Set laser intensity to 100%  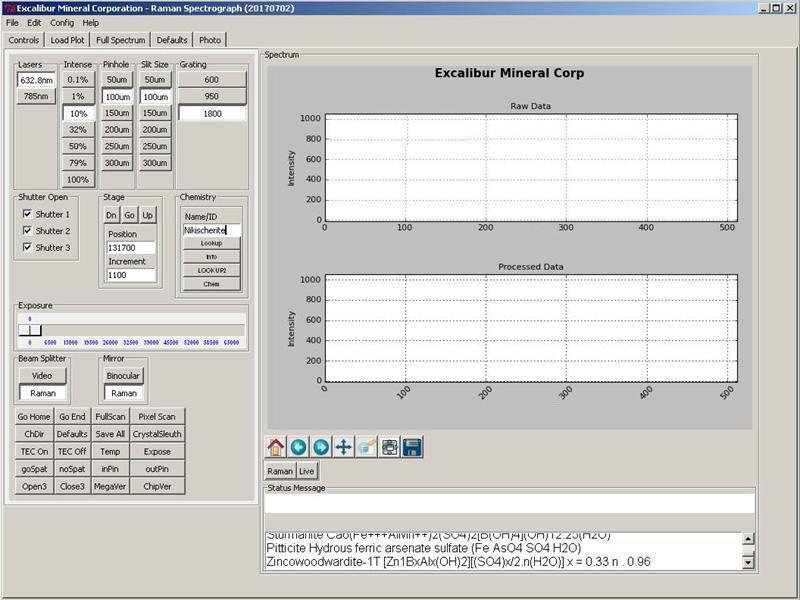pyautogui.click(x=78, y=180)
